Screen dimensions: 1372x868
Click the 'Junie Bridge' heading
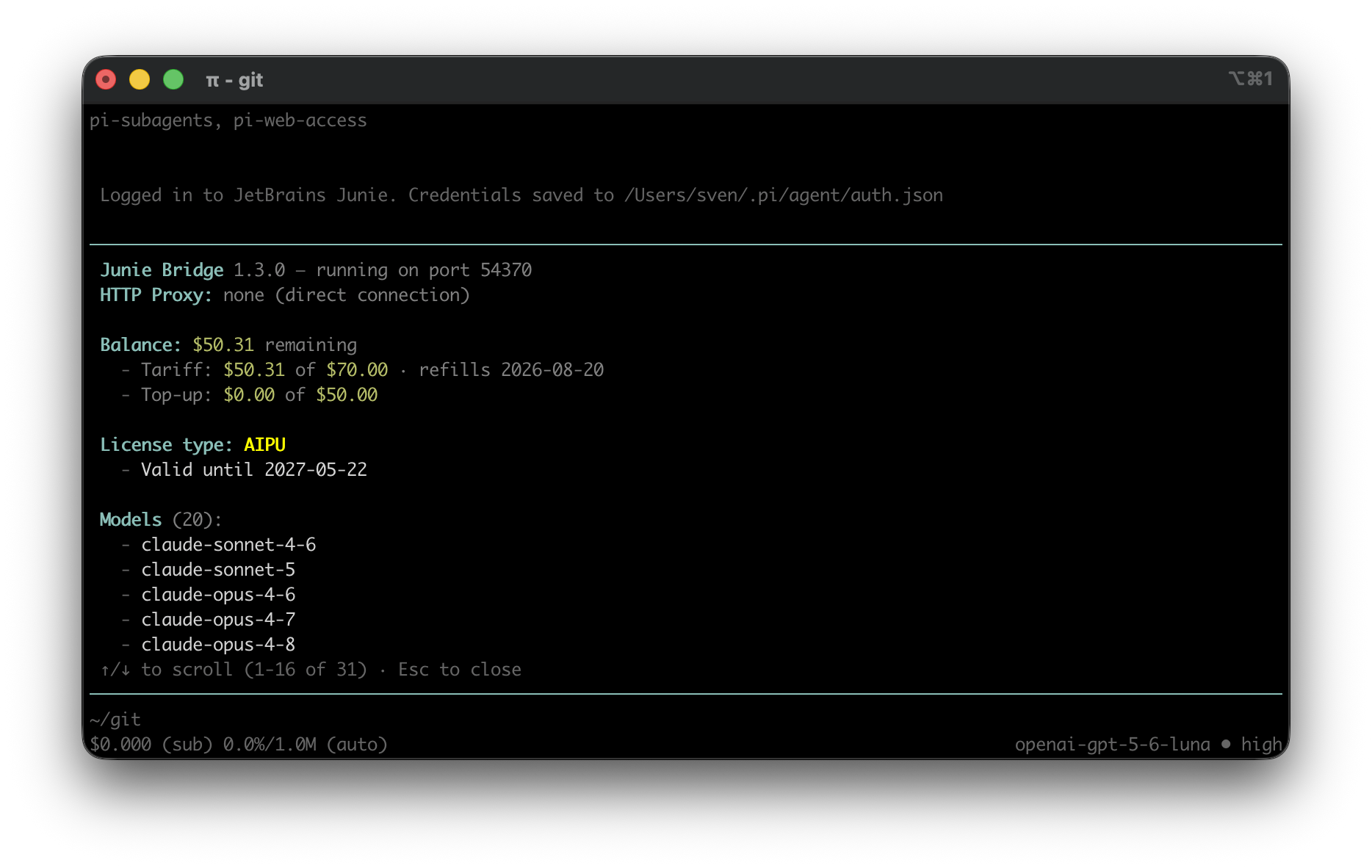click(x=162, y=270)
